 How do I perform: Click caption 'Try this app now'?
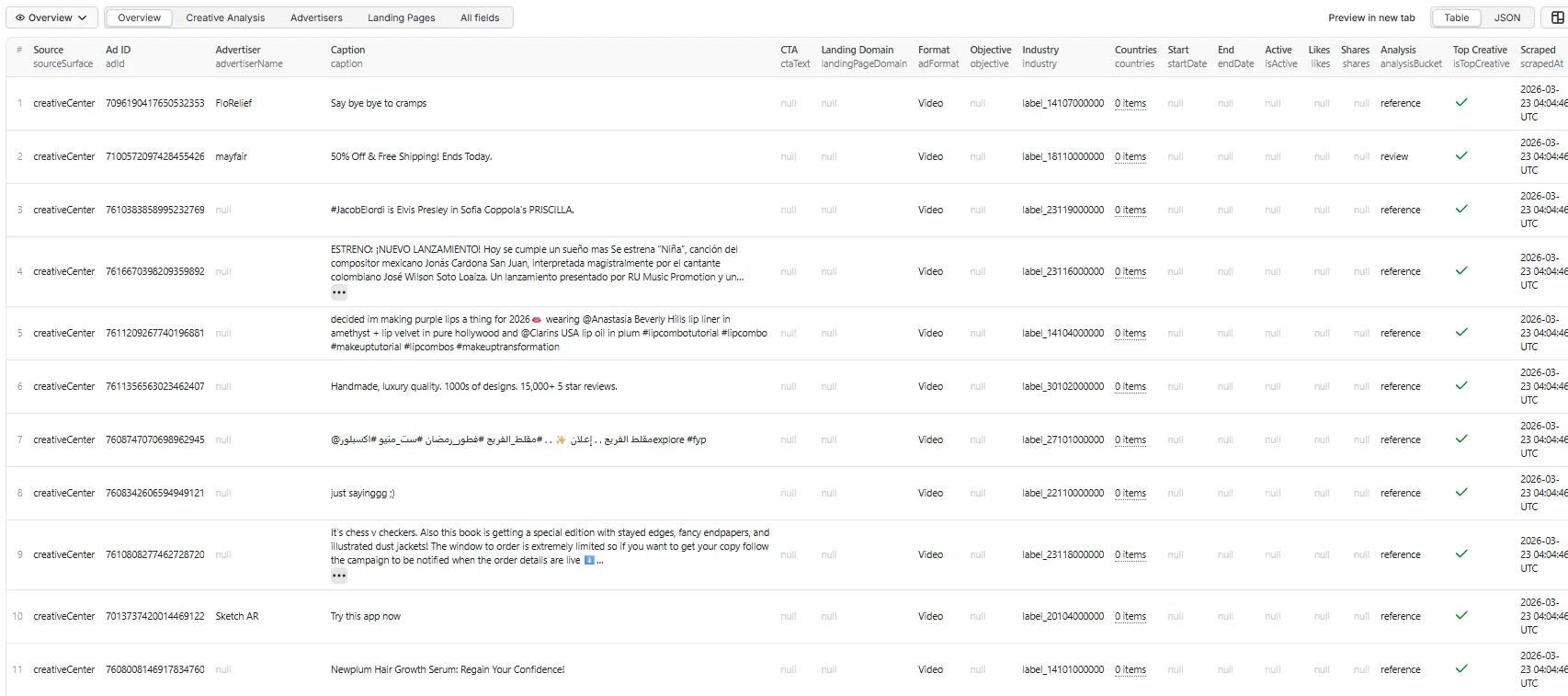point(366,616)
